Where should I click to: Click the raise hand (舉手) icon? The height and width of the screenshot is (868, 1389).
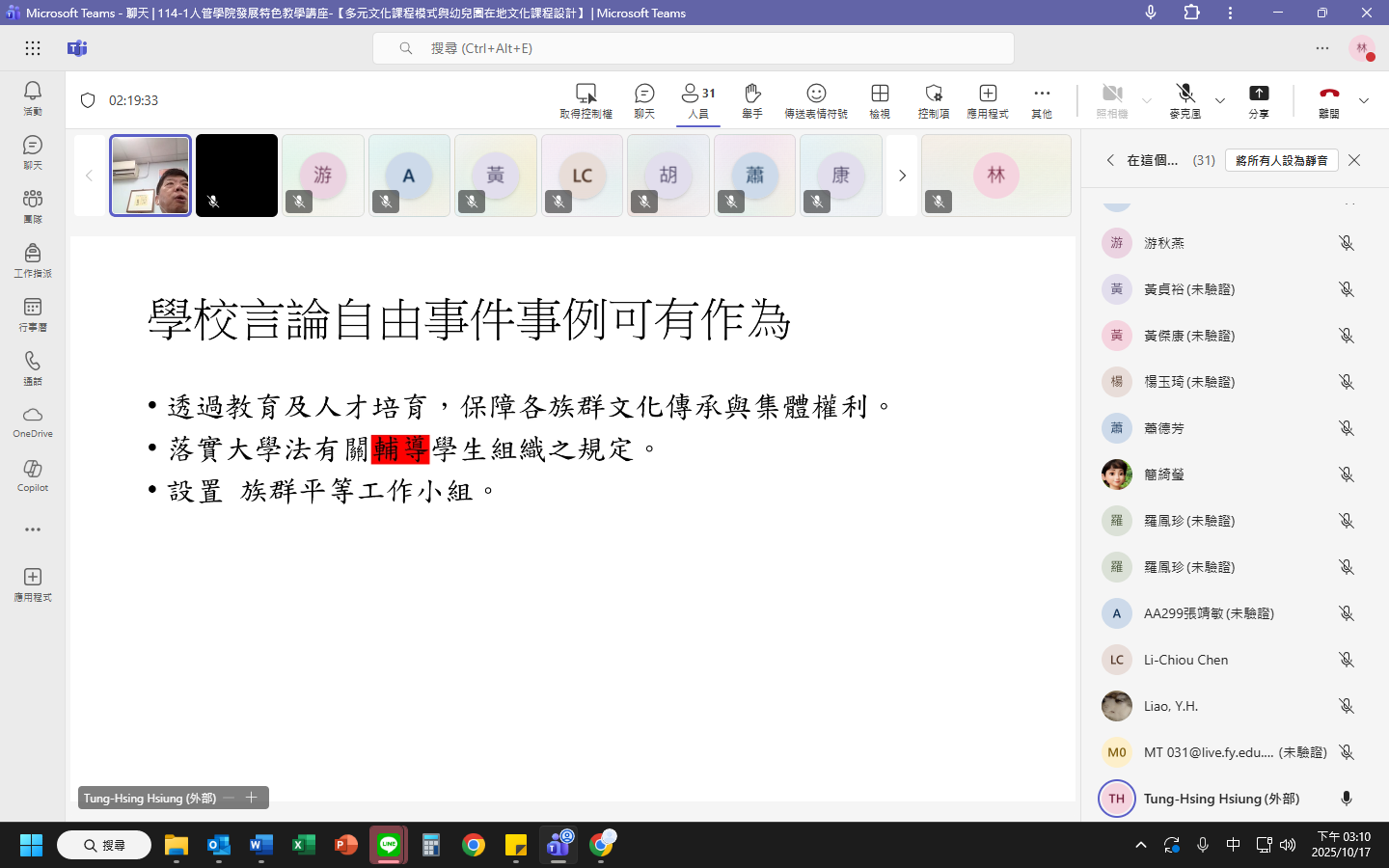click(752, 99)
